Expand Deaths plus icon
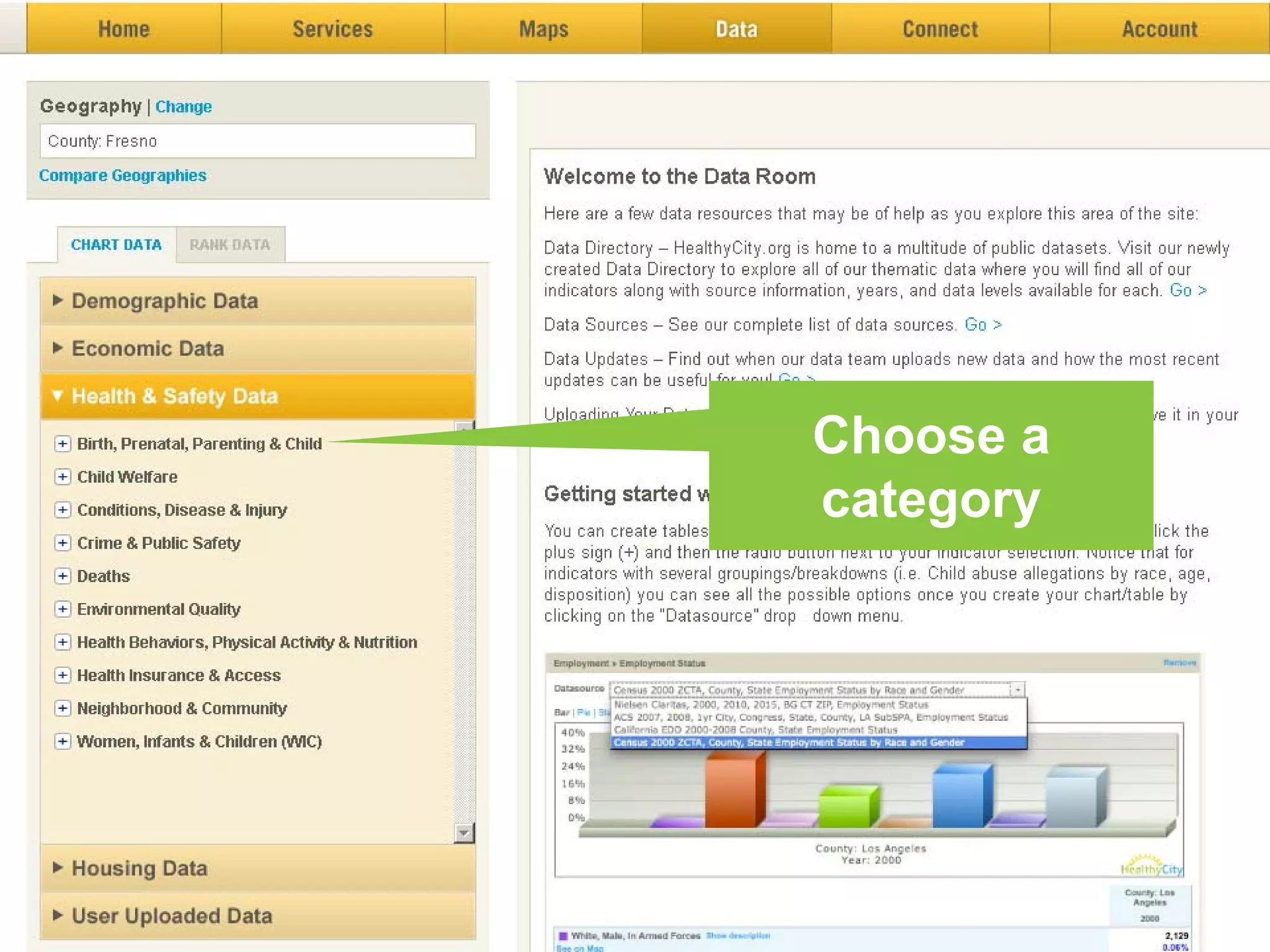The image size is (1270, 952). point(62,576)
